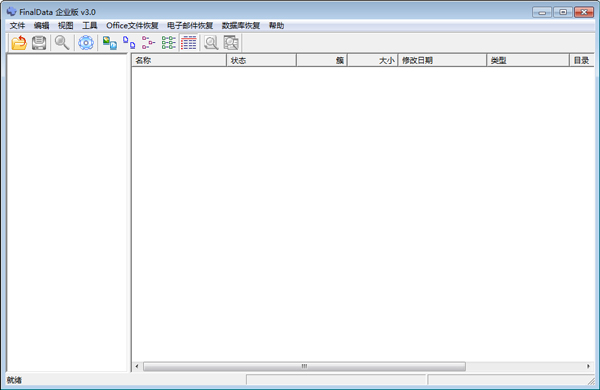This screenshot has height=390, width=600.
Task: Sort by the 大小 column header
Action: 373,60
